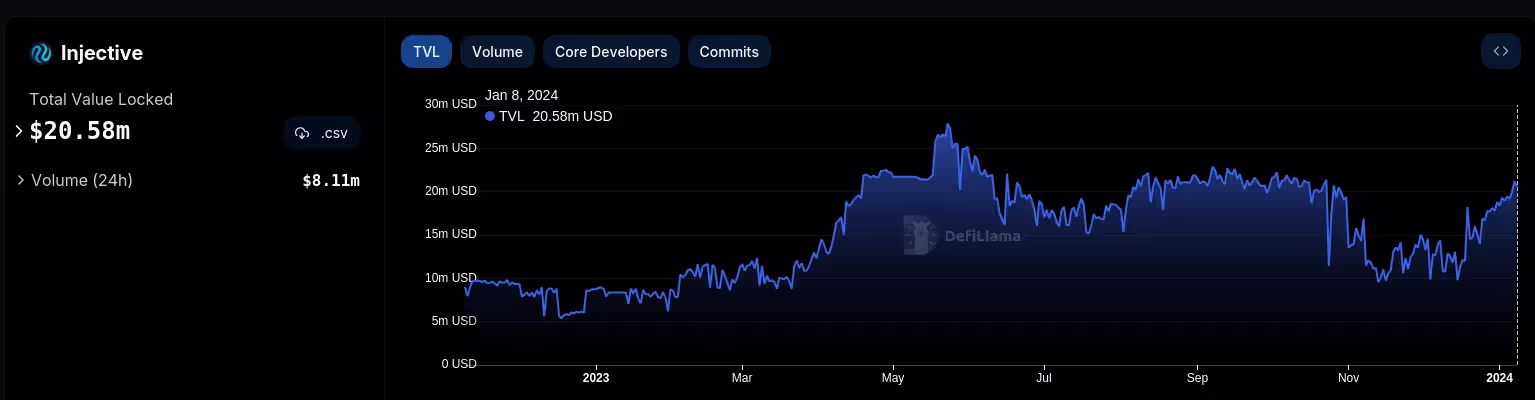Click the Jan 8, 2024 tooltip date
Viewport: 1535px width, 400px height.
[x=521, y=95]
